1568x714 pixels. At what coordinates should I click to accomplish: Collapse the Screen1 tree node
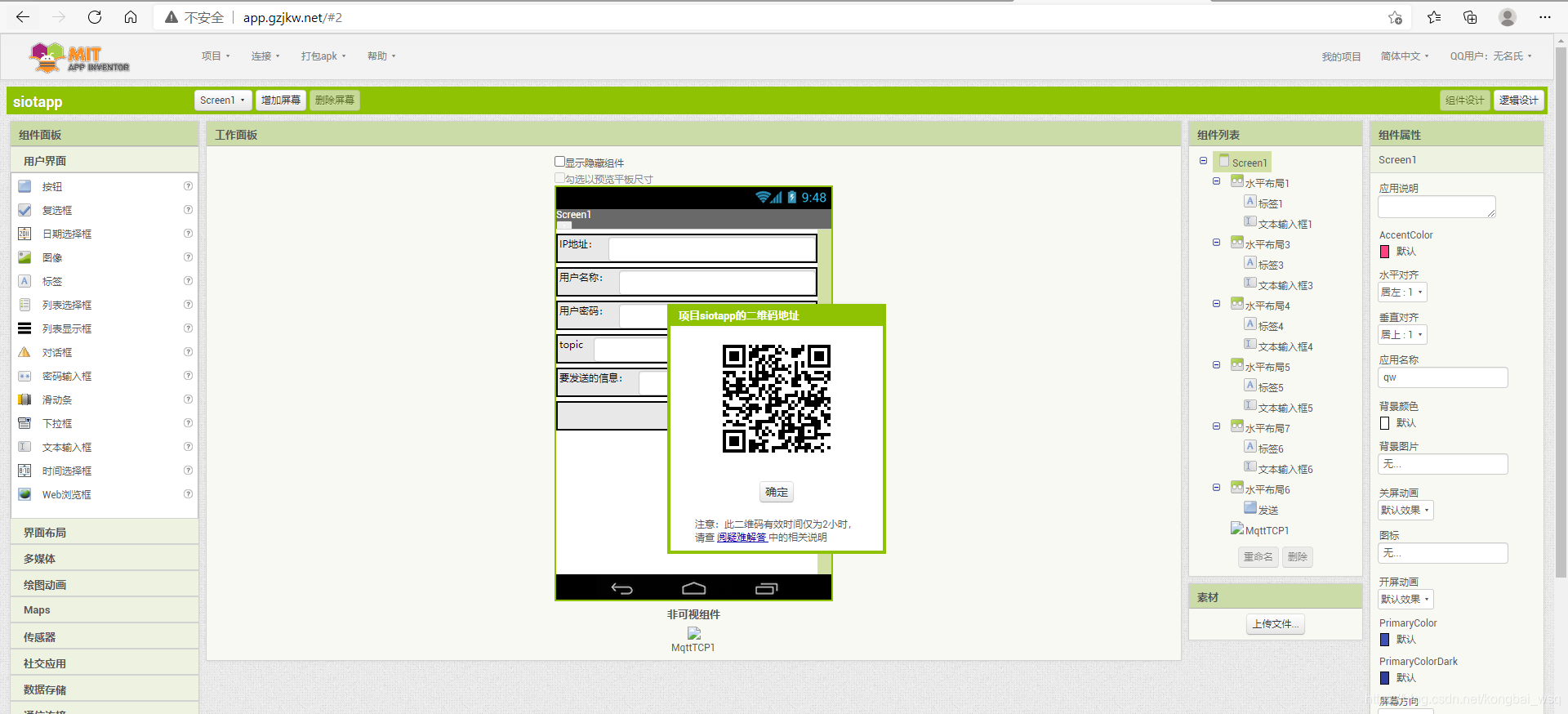(x=1203, y=161)
